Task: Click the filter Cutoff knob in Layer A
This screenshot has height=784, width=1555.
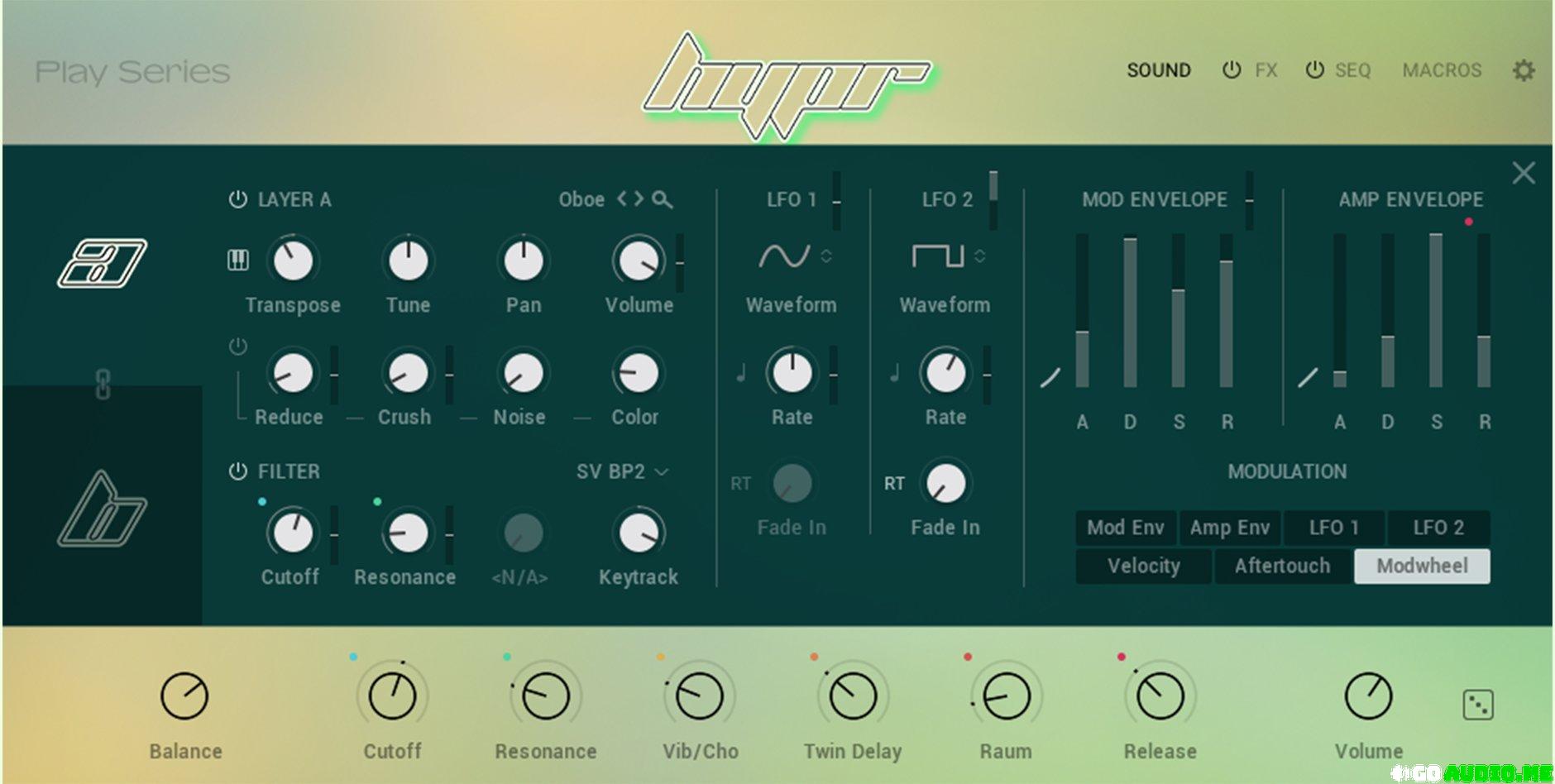Action: click(293, 533)
